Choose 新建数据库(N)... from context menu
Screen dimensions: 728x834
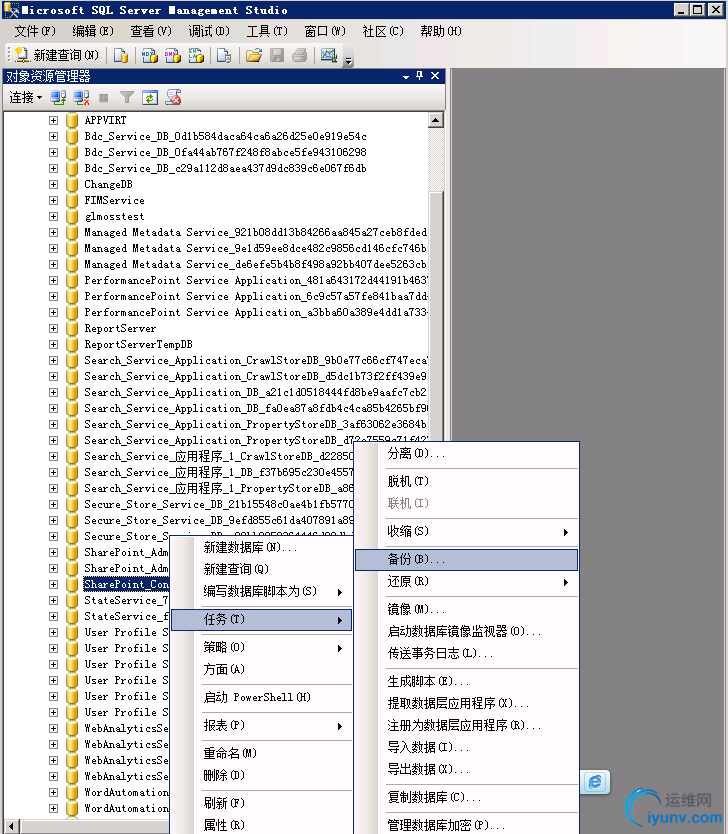[x=262, y=547]
